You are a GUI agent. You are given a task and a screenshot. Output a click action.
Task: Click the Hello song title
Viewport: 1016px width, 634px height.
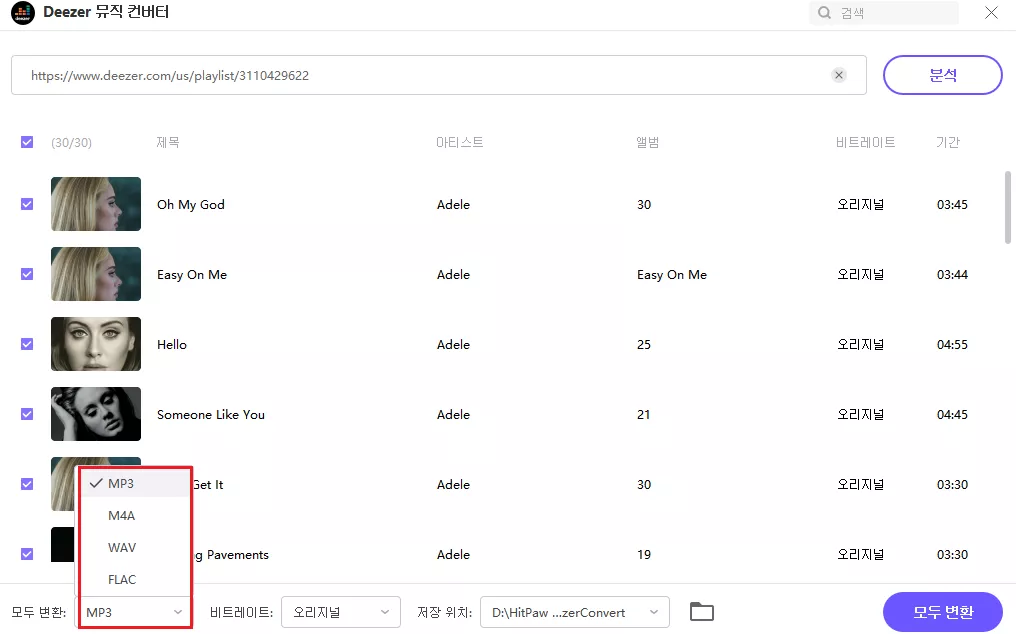pos(172,345)
